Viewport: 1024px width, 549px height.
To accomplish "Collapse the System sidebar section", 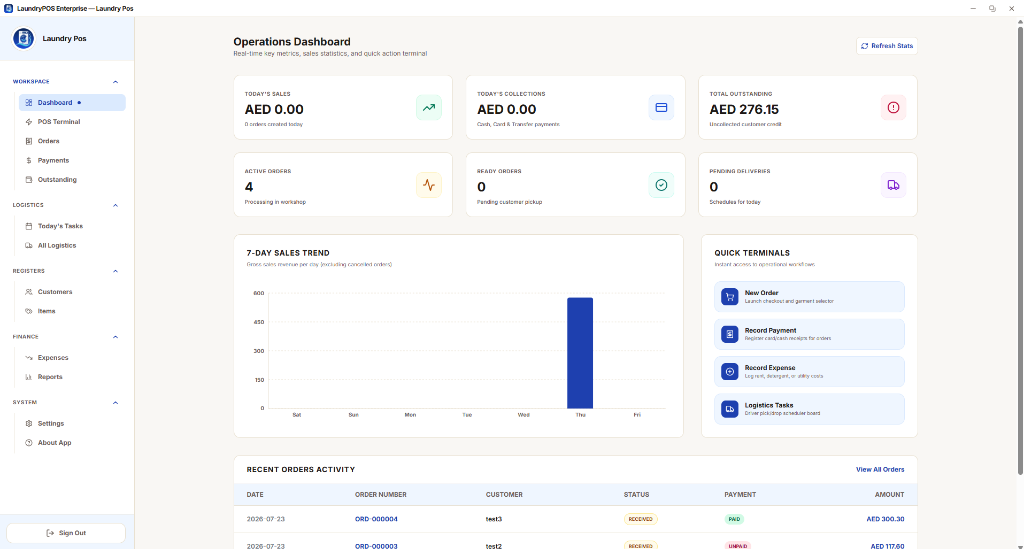I will tap(116, 403).
